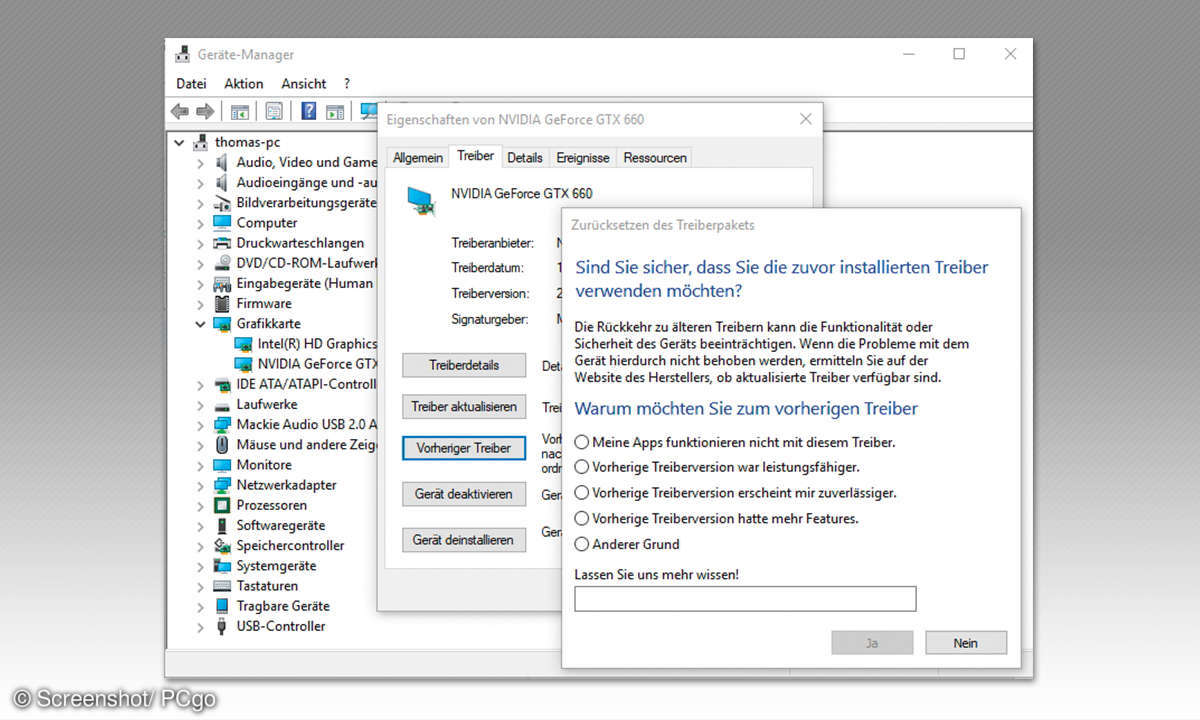
Task: Click the large NVIDIA icon in properties dialog
Action: coord(421,200)
